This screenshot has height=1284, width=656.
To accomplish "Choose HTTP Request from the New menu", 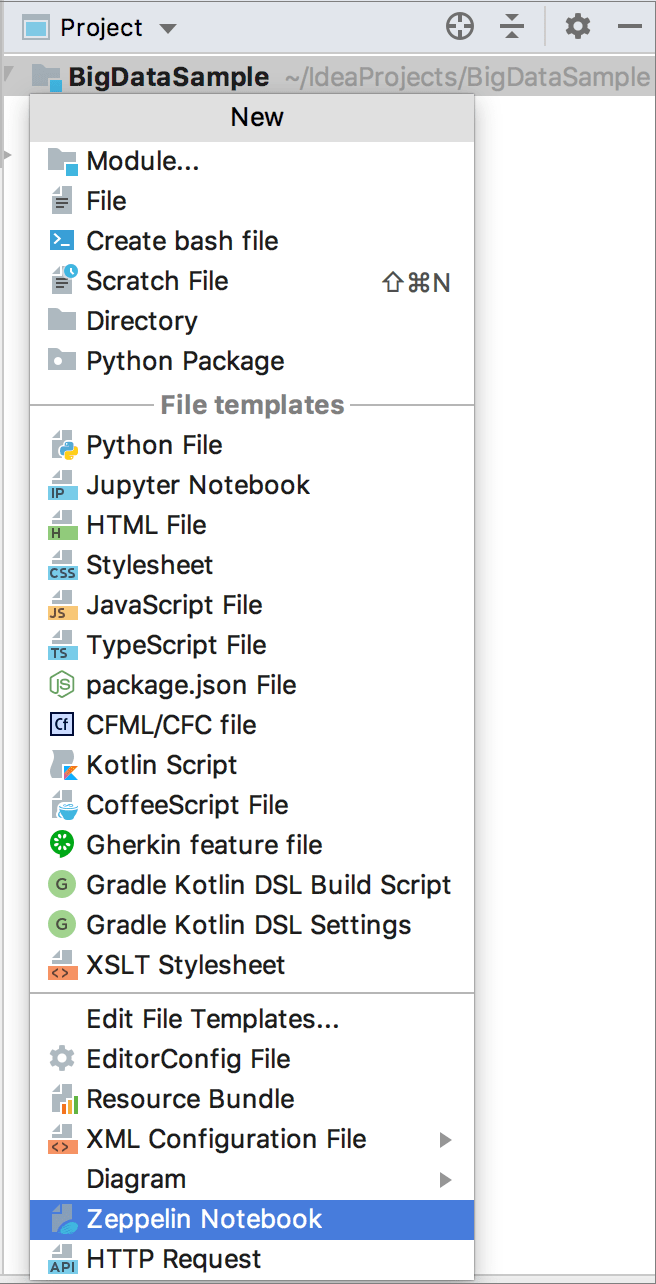I will pos(174,1260).
